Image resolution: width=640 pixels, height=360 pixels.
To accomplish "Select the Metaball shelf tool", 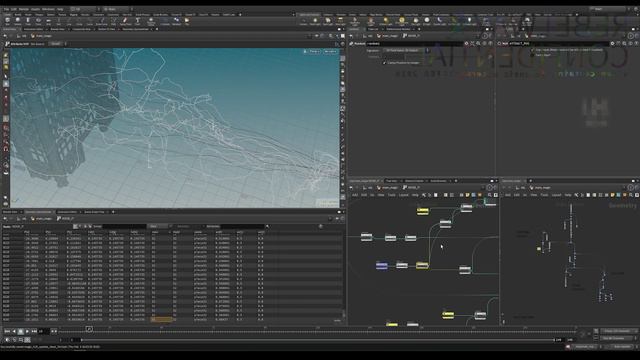I will tap(176, 21).
